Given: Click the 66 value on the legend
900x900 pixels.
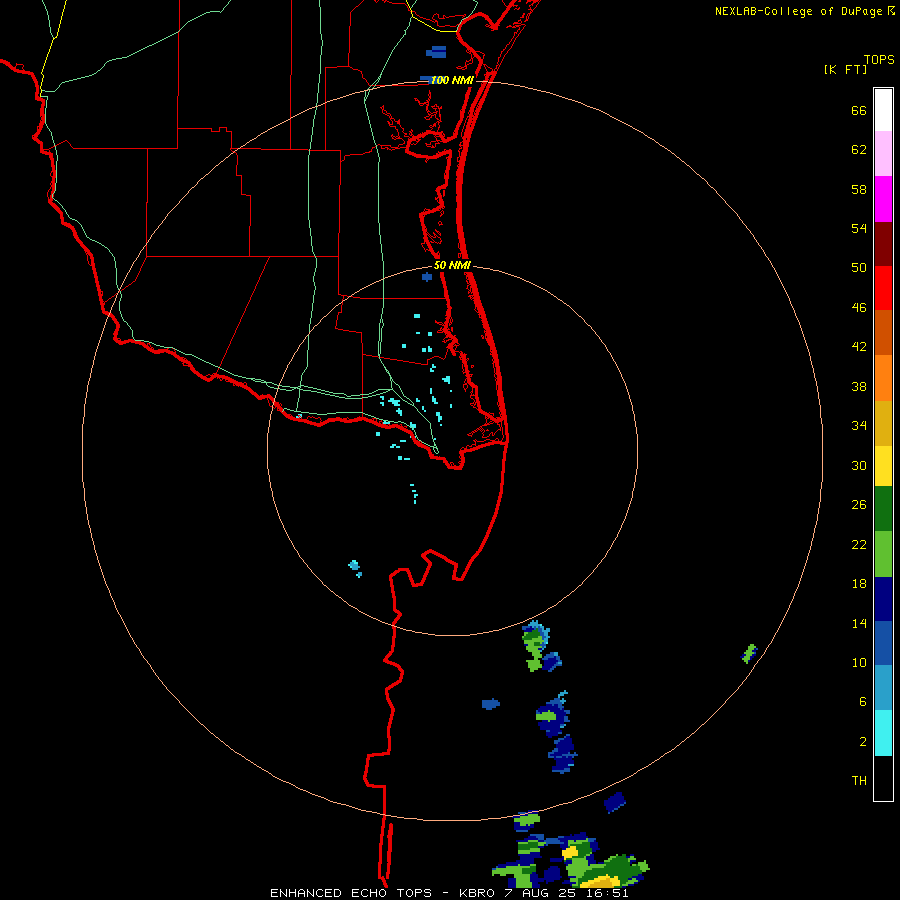Looking at the screenshot, I should click(859, 111).
